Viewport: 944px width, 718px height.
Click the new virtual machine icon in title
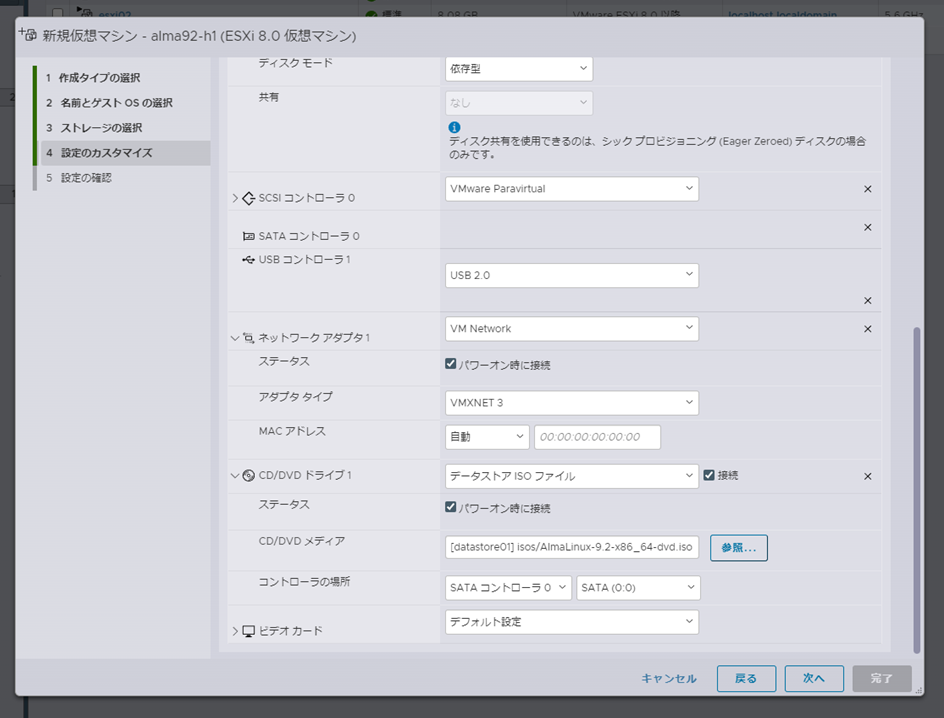[28, 34]
